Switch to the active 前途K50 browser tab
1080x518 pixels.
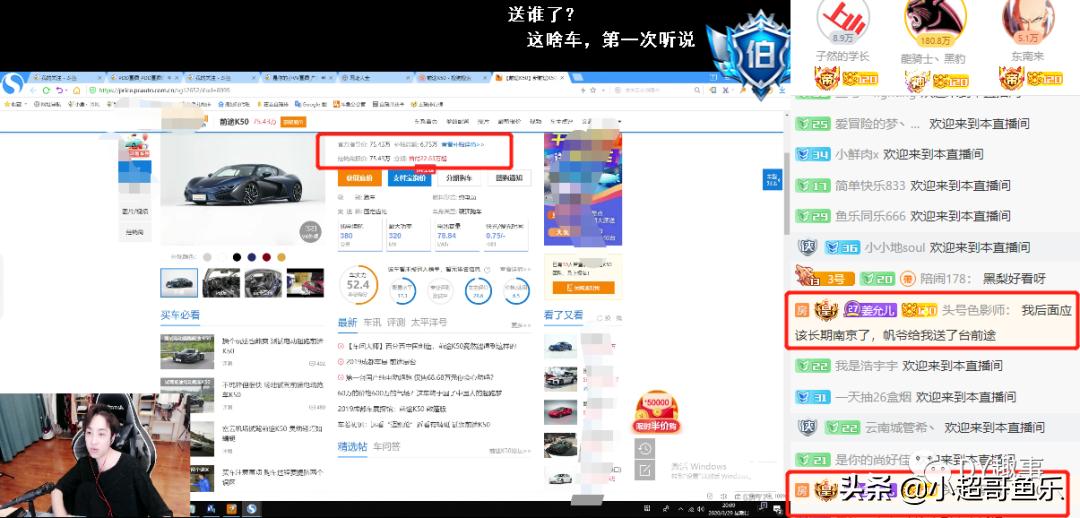(x=530, y=78)
